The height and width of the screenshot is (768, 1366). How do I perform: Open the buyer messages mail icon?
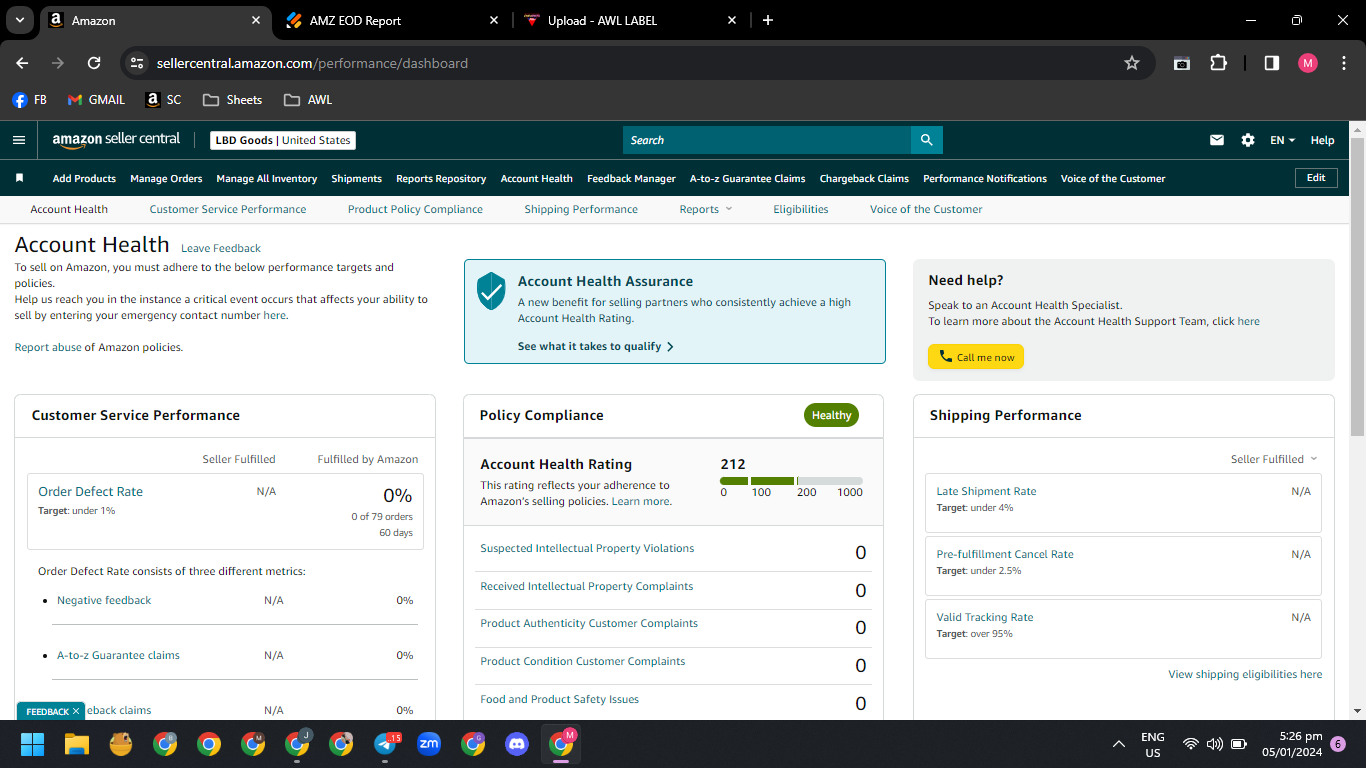[1217, 140]
